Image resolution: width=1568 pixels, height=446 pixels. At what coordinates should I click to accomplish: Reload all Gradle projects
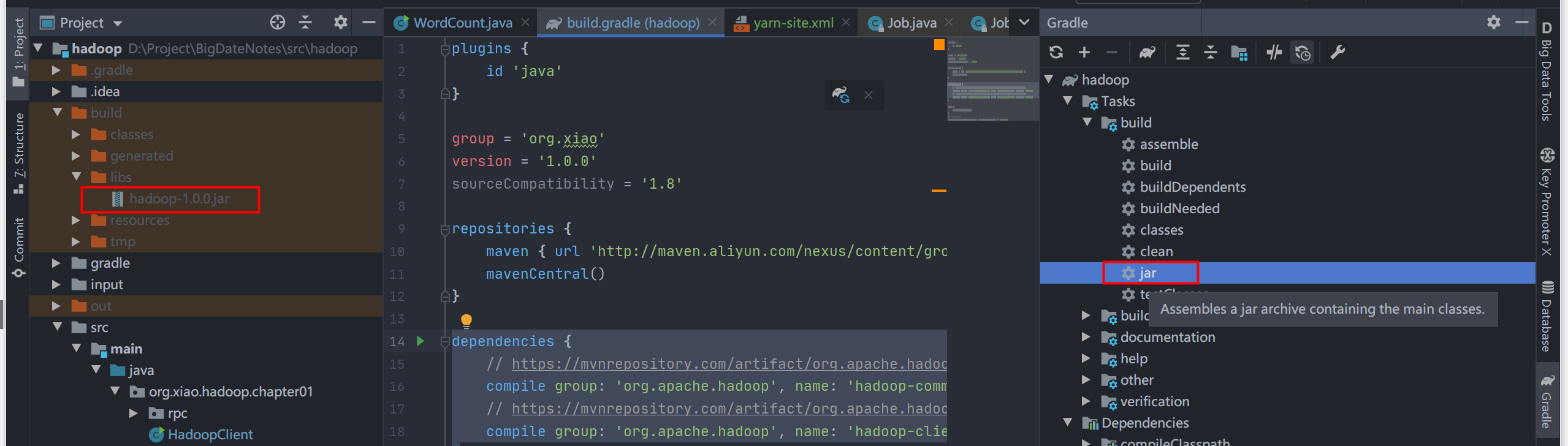coord(1056,53)
